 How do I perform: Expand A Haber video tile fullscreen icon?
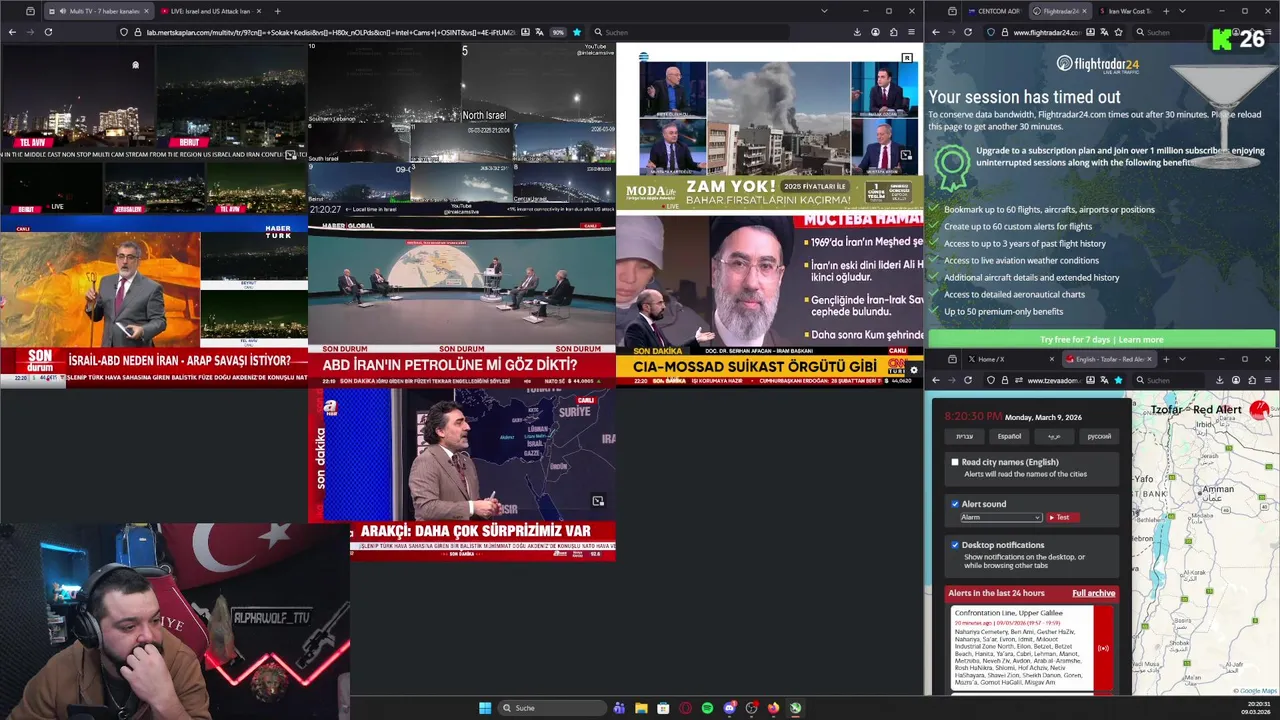598,501
